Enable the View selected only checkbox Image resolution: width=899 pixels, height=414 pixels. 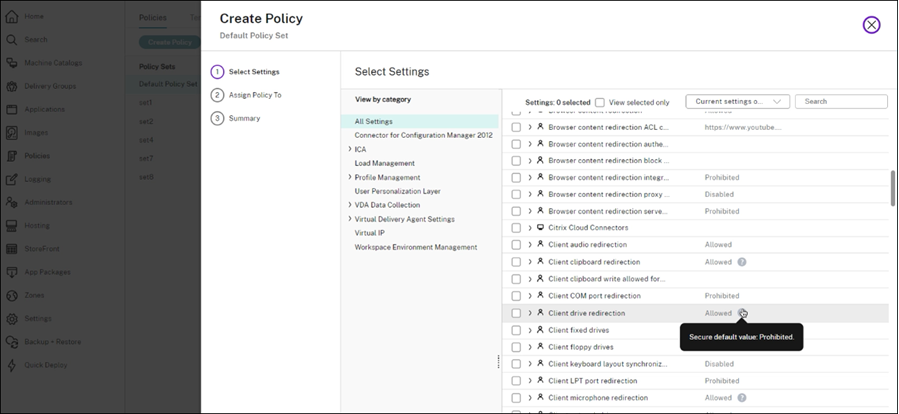coord(600,102)
